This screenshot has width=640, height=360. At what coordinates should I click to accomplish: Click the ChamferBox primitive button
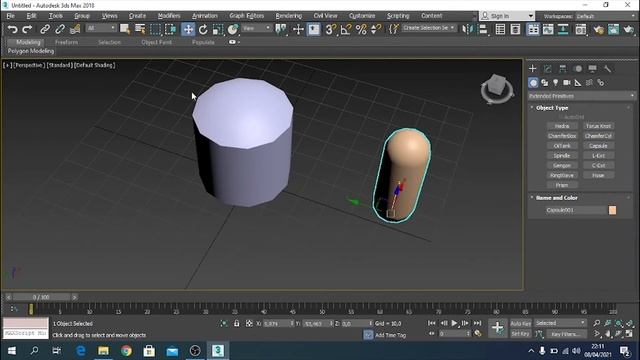[562, 136]
